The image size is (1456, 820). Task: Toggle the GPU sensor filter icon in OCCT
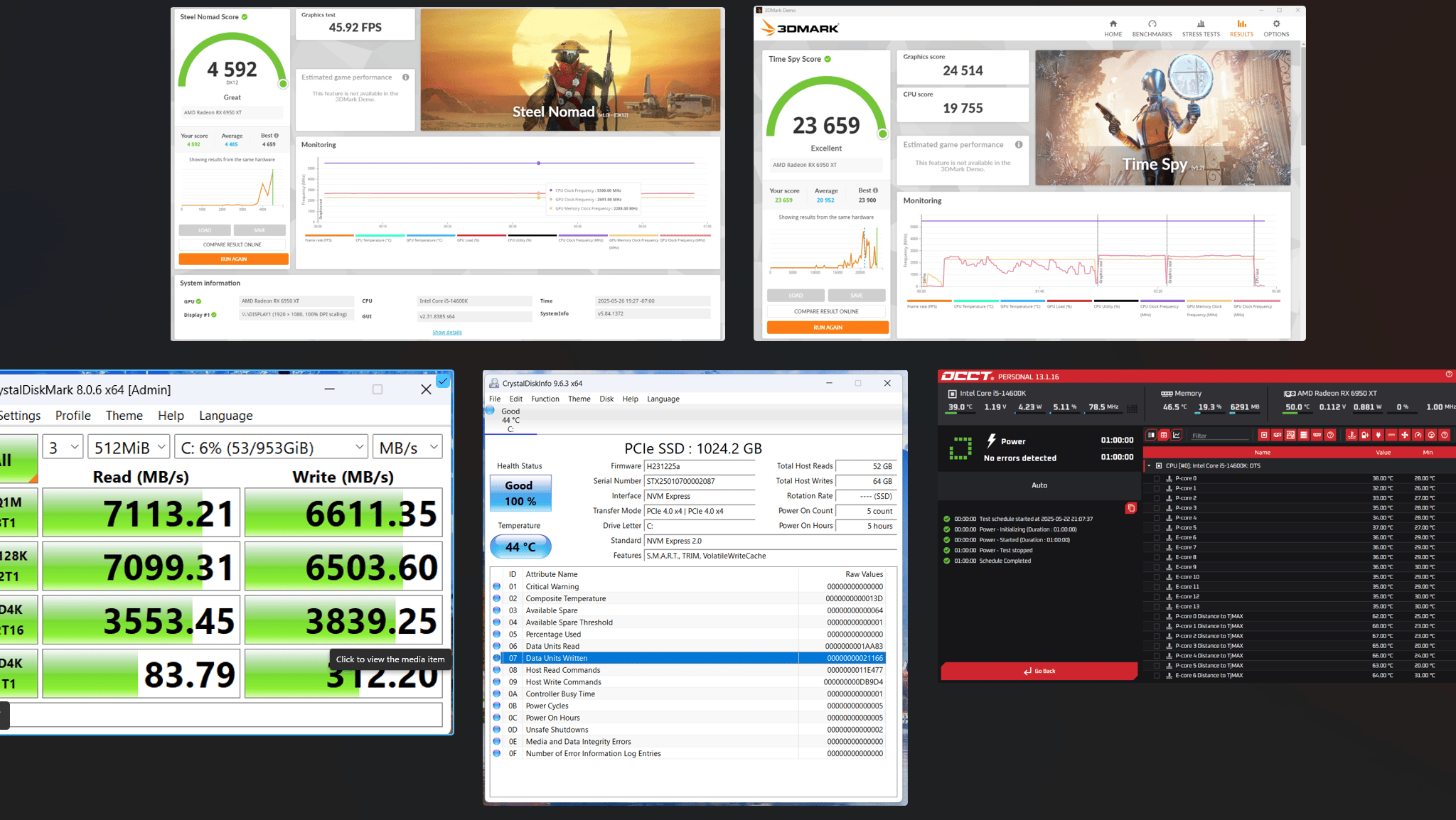pyautogui.click(x=1278, y=435)
